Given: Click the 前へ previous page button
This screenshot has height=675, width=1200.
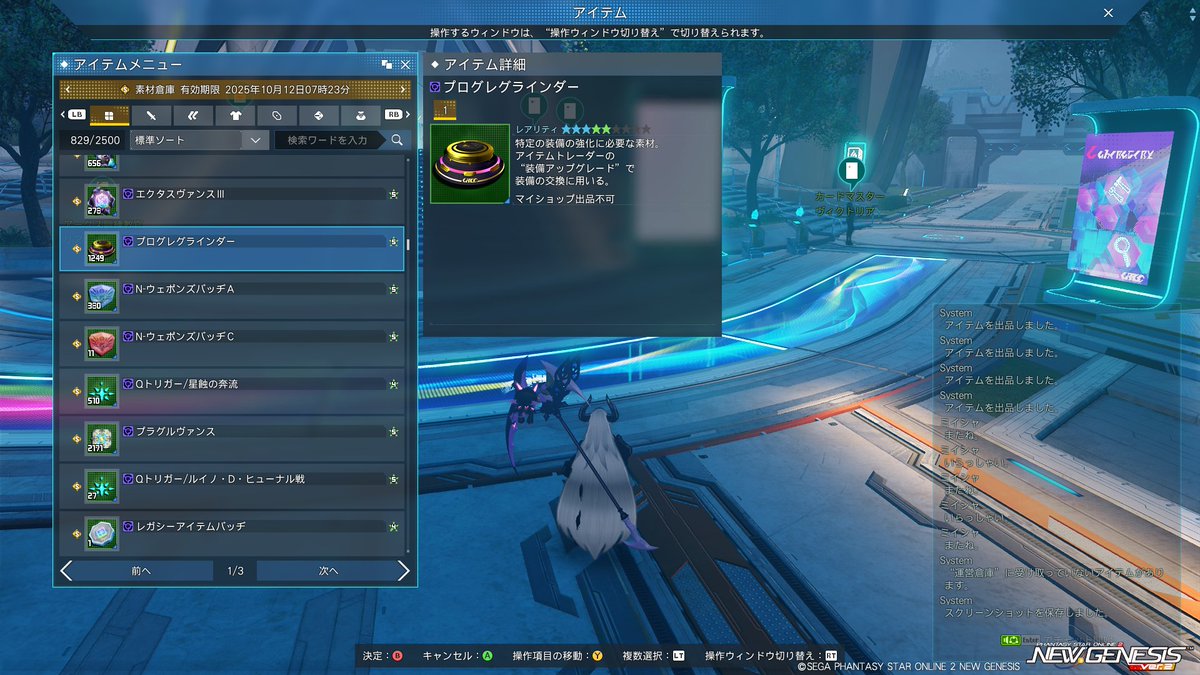Looking at the screenshot, I should [142, 571].
